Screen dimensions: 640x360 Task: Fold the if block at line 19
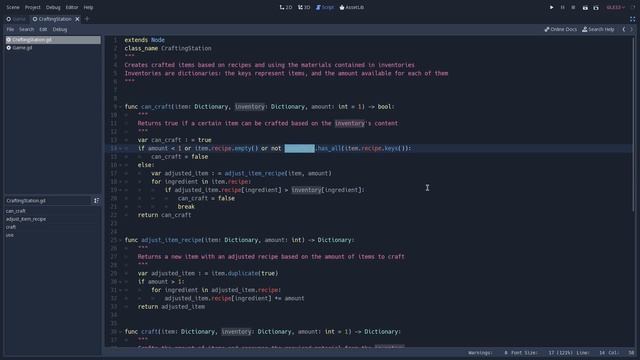120,190
